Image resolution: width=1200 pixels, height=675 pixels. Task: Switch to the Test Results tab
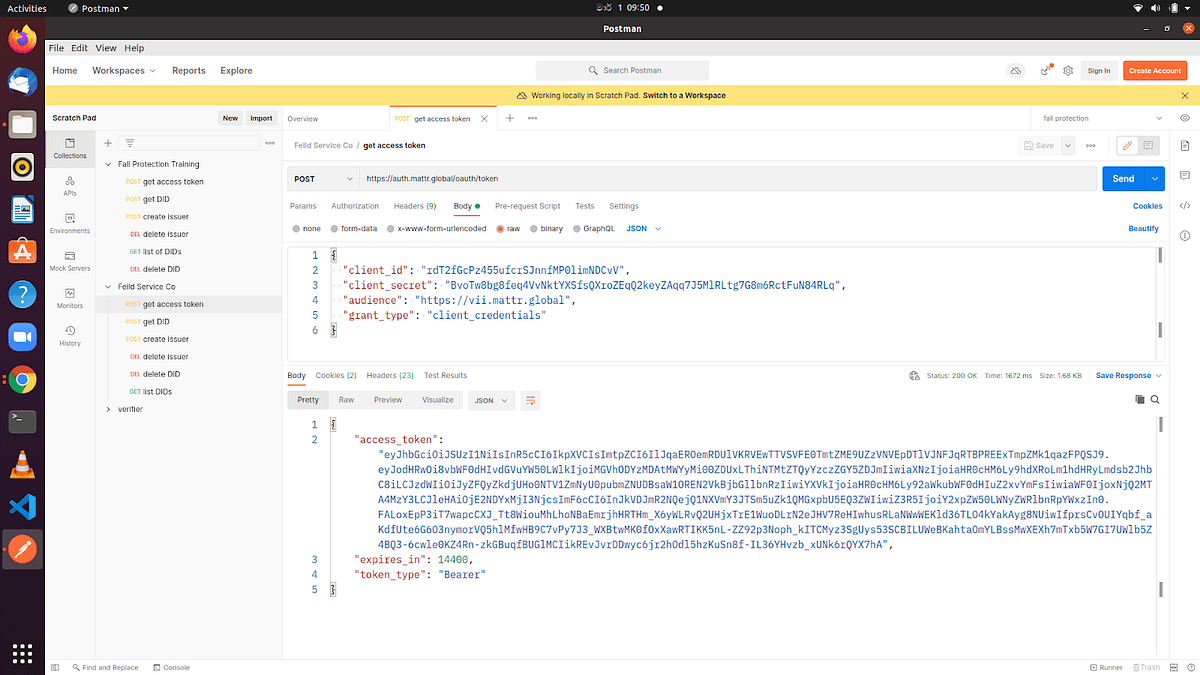(x=445, y=376)
